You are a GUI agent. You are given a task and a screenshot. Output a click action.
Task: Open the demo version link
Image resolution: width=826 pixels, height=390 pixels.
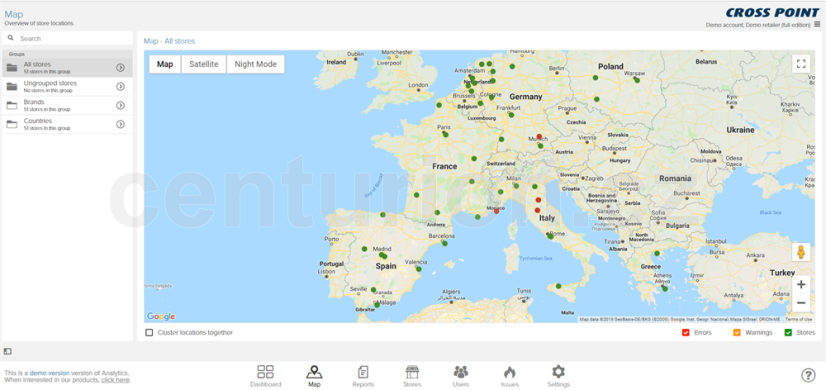50,373
